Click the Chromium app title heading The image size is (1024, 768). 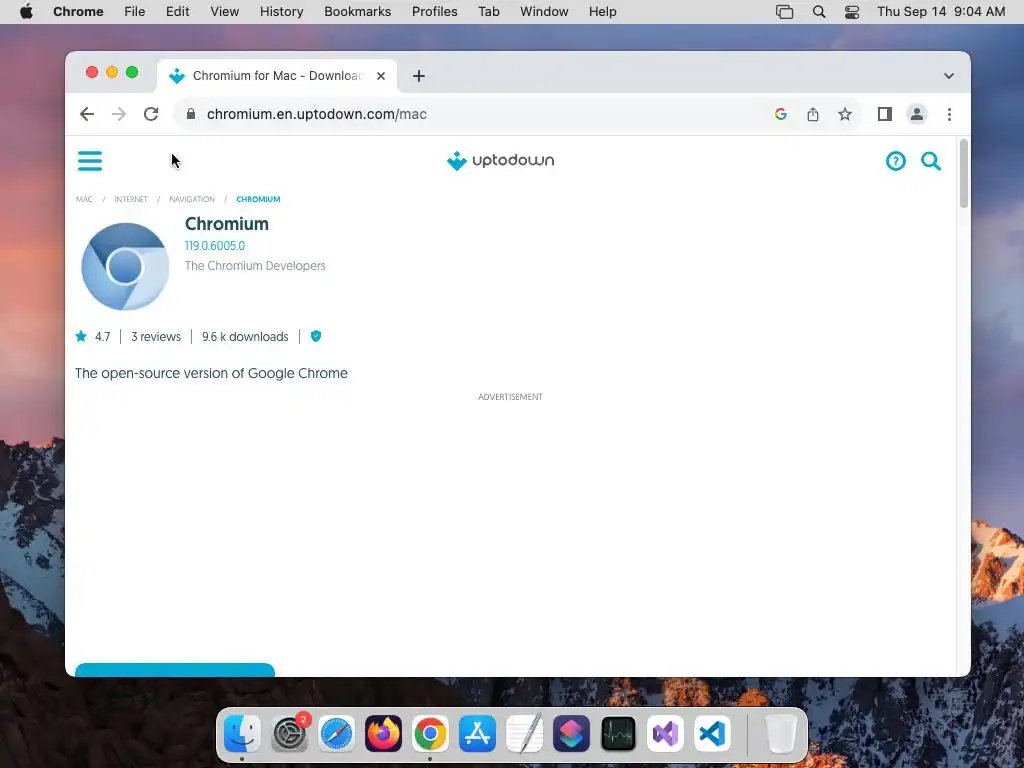(x=227, y=223)
